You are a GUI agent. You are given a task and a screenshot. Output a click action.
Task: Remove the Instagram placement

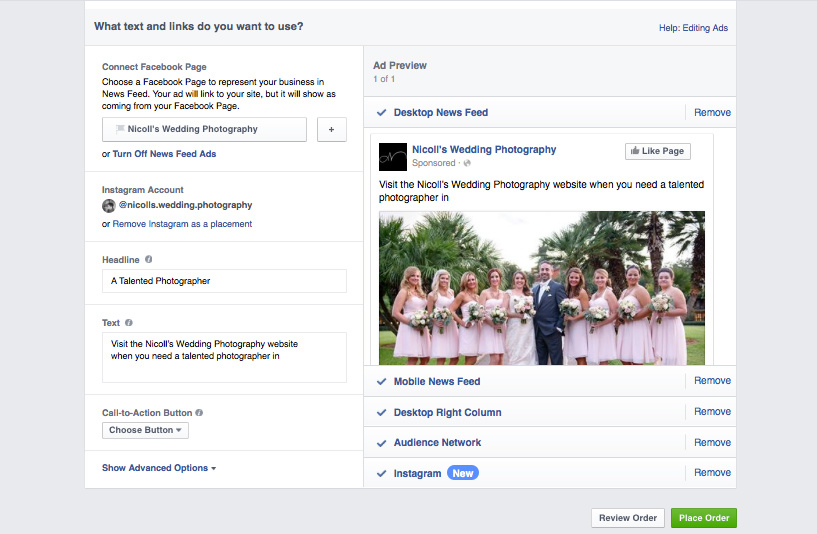712,473
